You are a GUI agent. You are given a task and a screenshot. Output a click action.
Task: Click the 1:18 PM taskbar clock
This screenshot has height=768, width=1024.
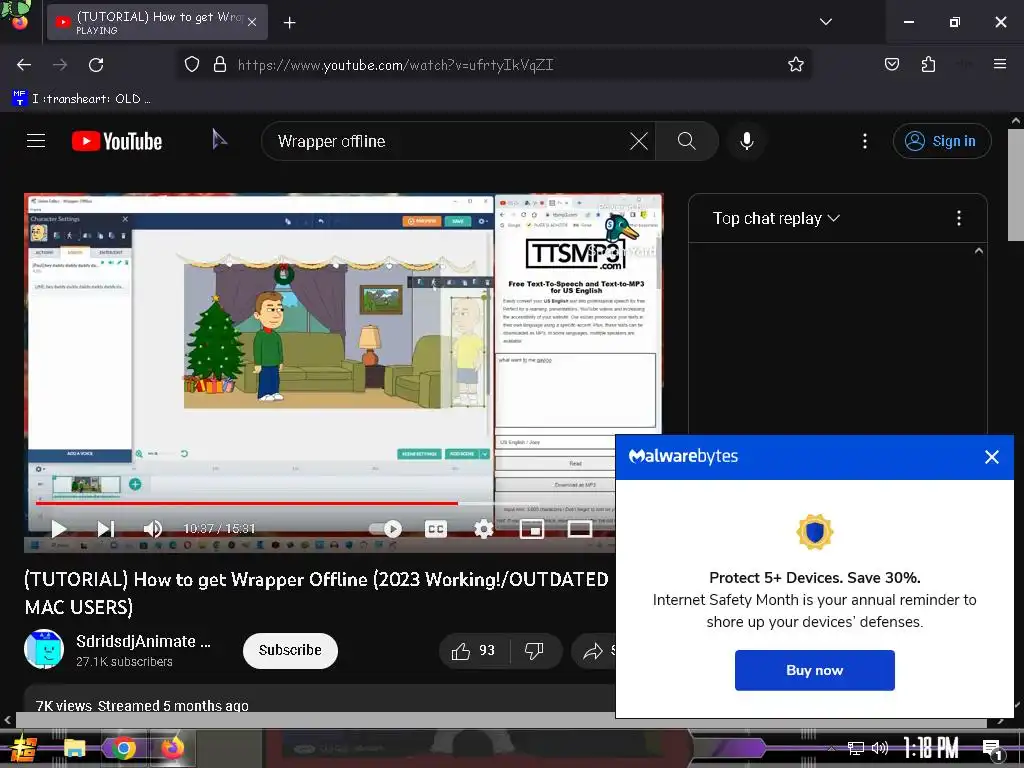click(931, 748)
